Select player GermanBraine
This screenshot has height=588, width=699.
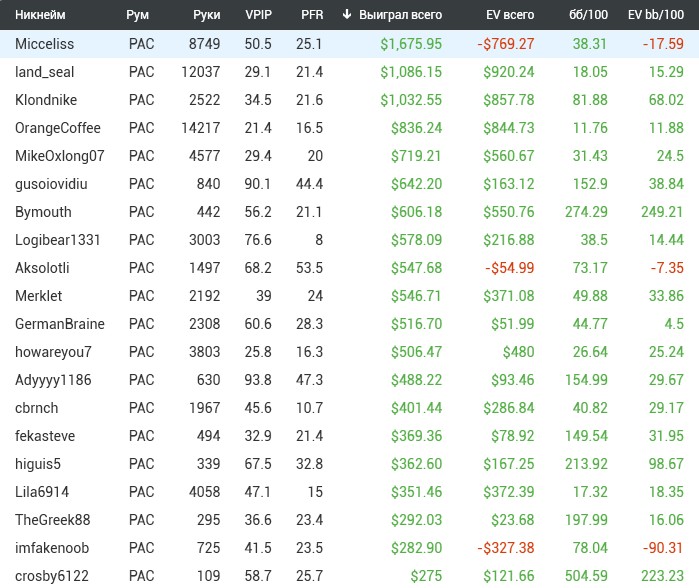(x=60, y=324)
